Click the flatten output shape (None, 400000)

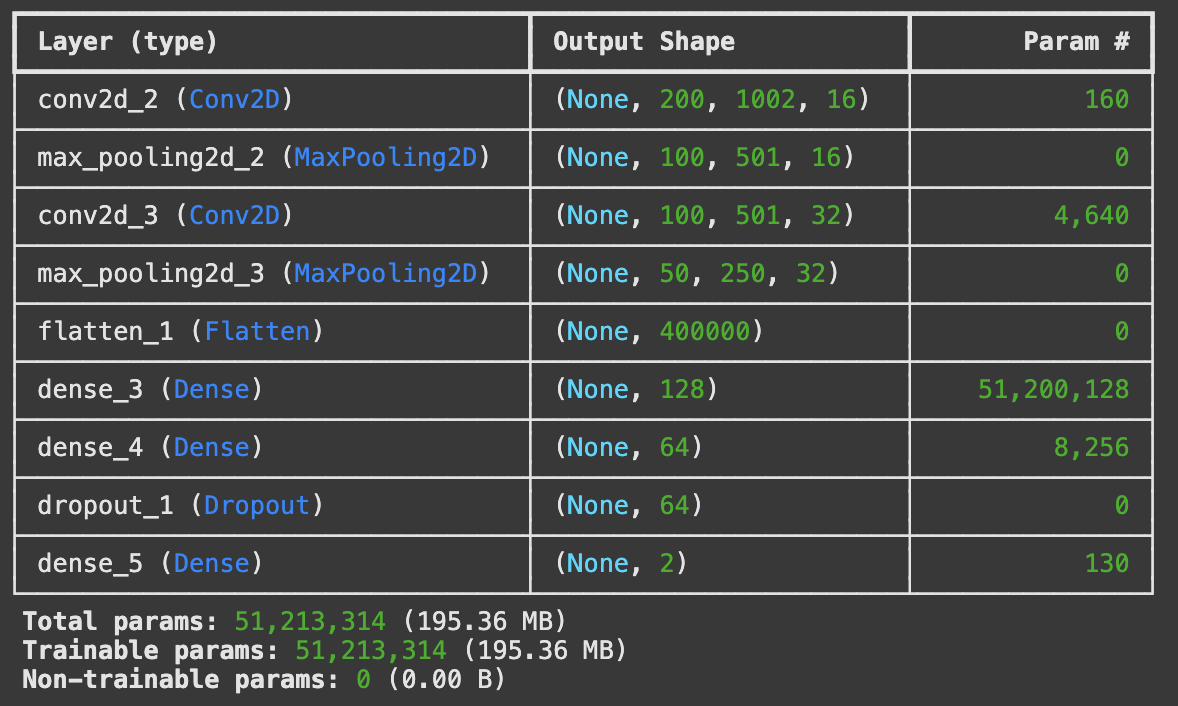pos(659,331)
